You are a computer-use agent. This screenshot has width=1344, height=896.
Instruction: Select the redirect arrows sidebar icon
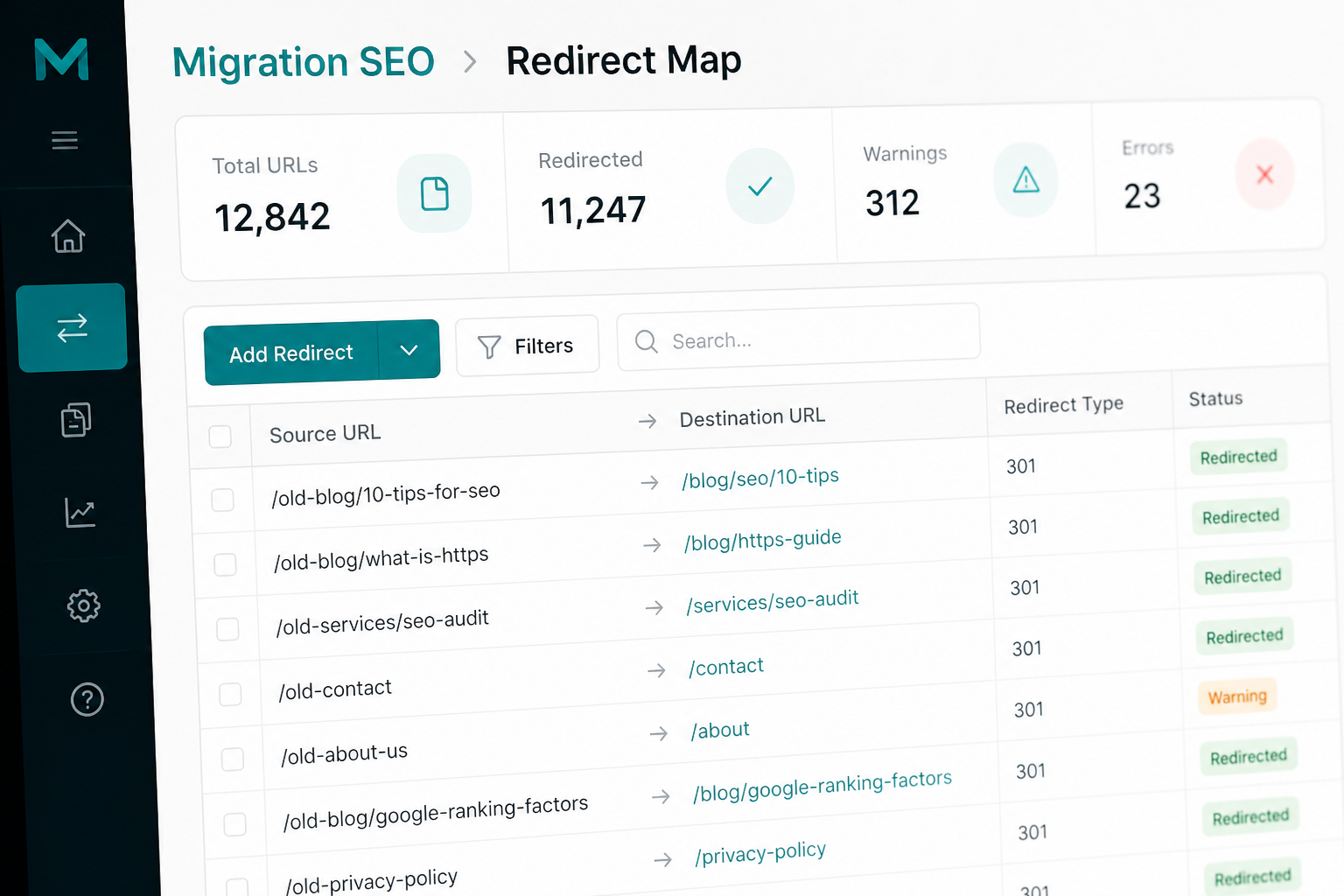pyautogui.click(x=72, y=327)
